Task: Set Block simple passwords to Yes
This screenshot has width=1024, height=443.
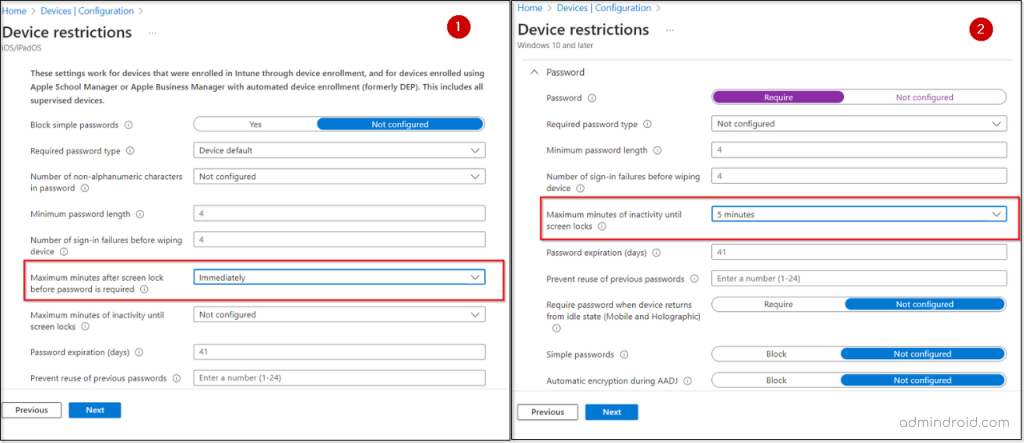Action: 255,124
